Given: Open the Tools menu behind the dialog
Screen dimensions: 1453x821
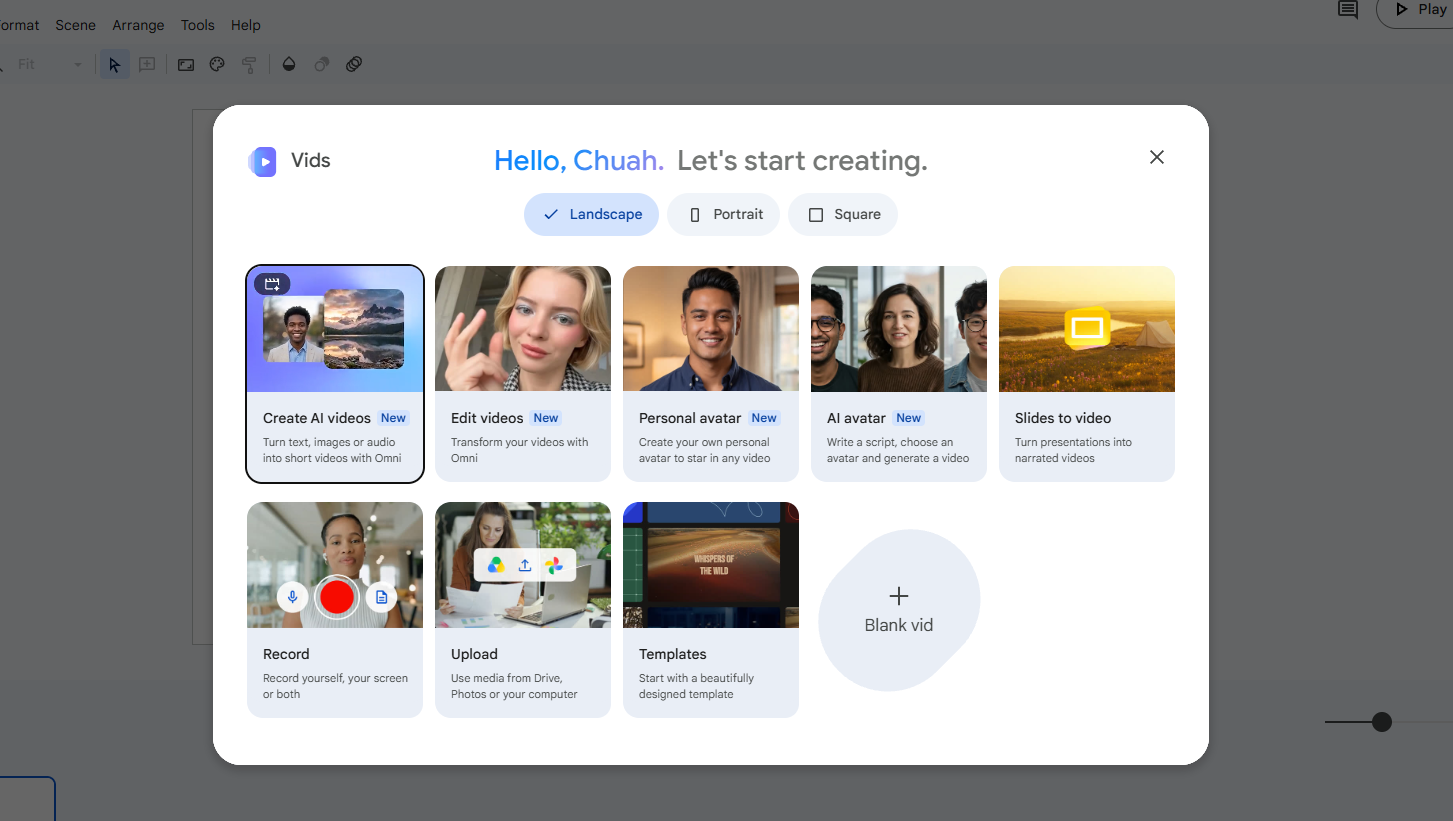Looking at the screenshot, I should coord(198,25).
